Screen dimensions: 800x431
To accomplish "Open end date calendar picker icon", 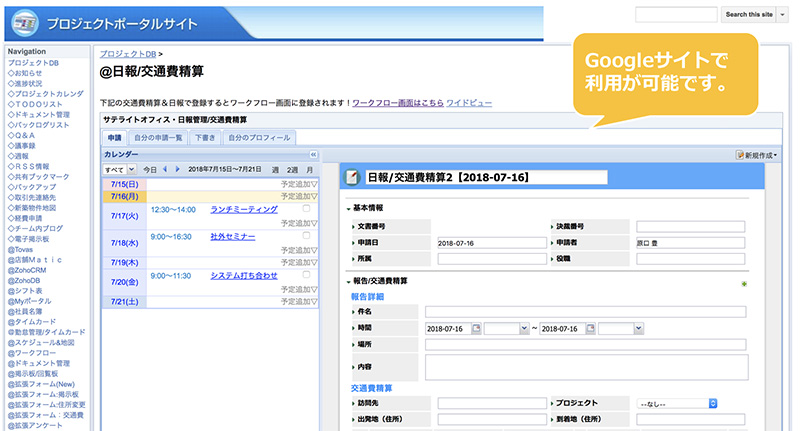I will point(590,328).
